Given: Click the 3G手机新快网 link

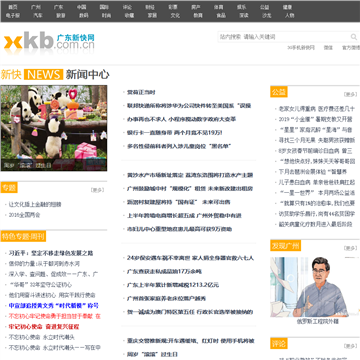Looking at the screenshot, I should click(301, 48).
